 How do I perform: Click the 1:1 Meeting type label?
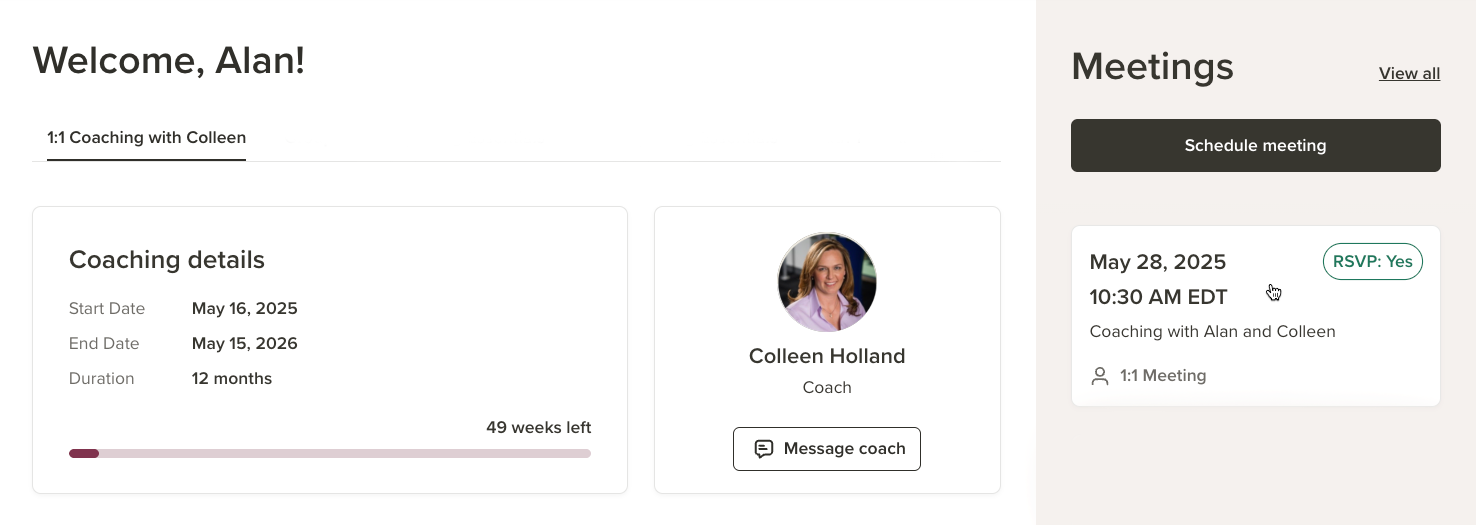pyautogui.click(x=1163, y=376)
